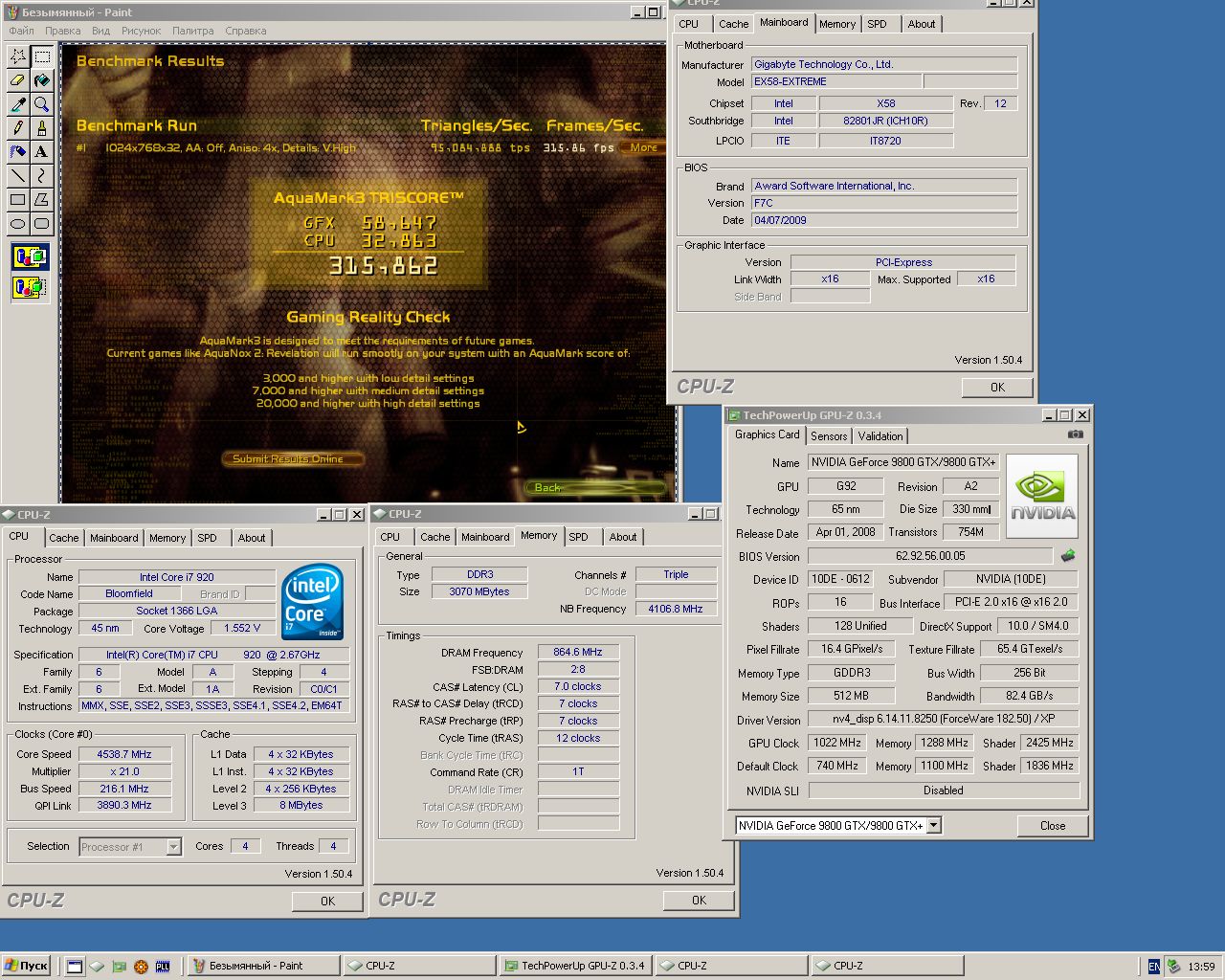Click the EX58-EXTREME model value
Image resolution: width=1225 pixels, height=980 pixels.
[x=836, y=82]
